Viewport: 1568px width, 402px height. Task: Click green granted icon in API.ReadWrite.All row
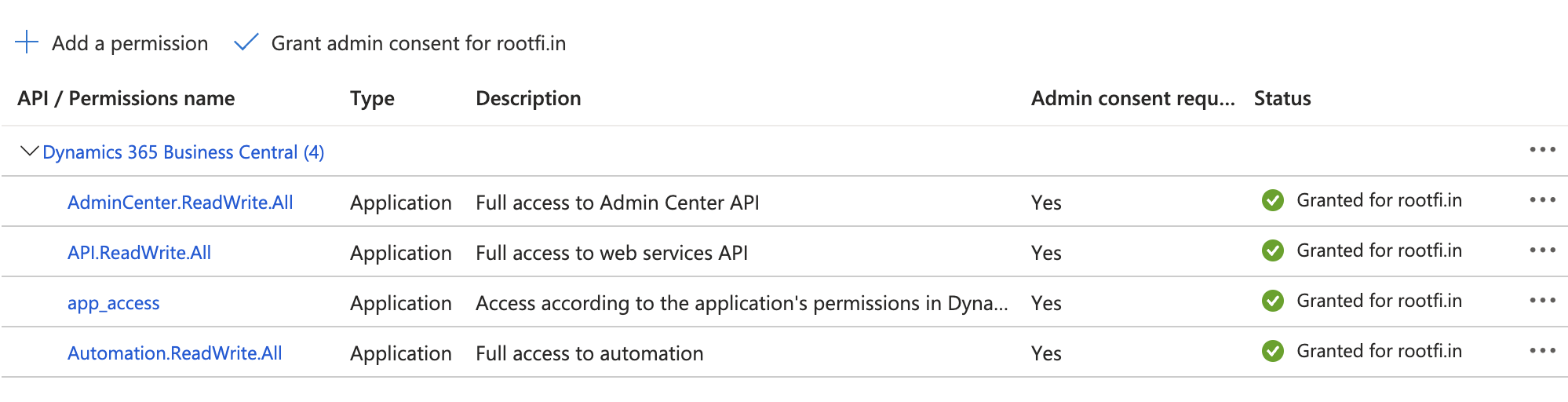[1273, 250]
